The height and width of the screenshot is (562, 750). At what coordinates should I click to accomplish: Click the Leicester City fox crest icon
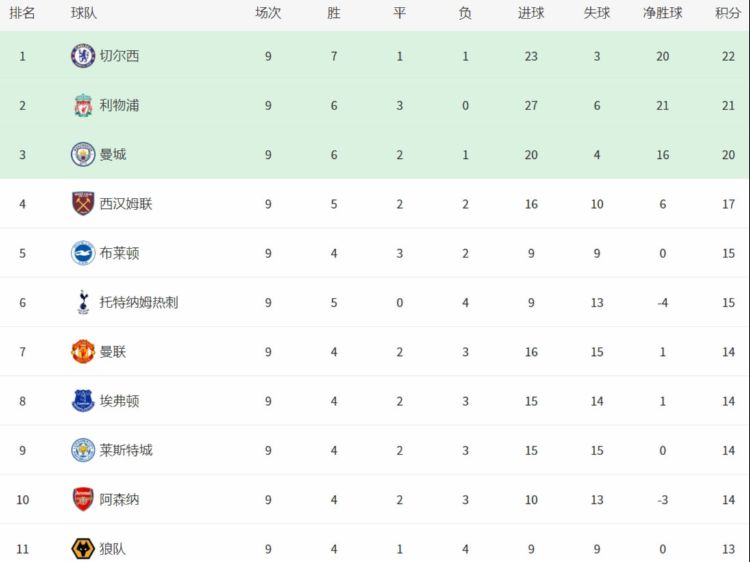(x=83, y=450)
